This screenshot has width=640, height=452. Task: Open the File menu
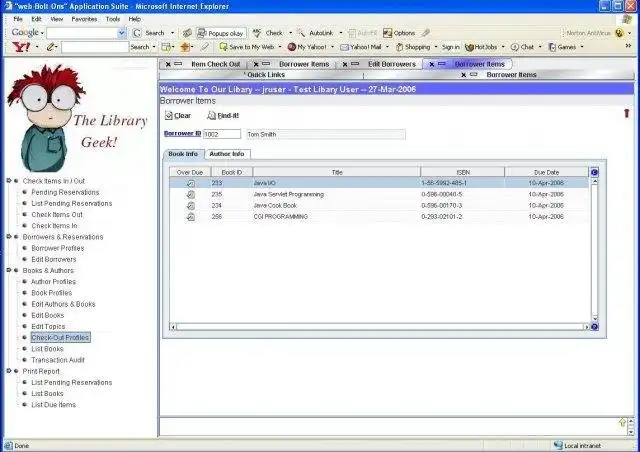click(18, 19)
